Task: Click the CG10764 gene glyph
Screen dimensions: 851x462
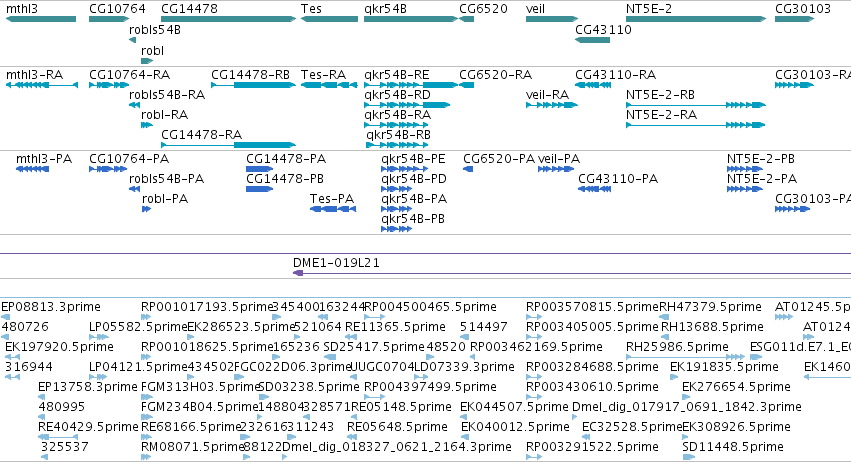Action: coord(109,19)
